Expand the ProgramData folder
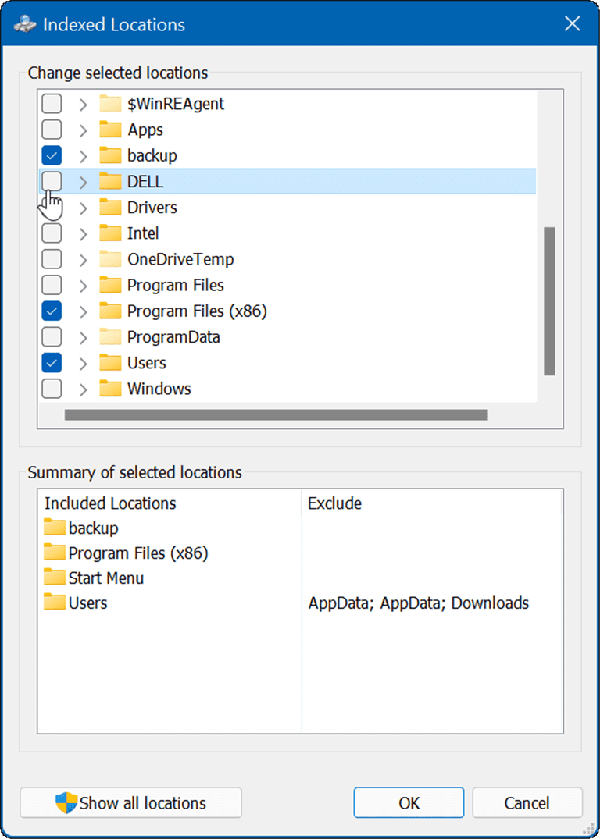The image size is (600, 839). [83, 337]
